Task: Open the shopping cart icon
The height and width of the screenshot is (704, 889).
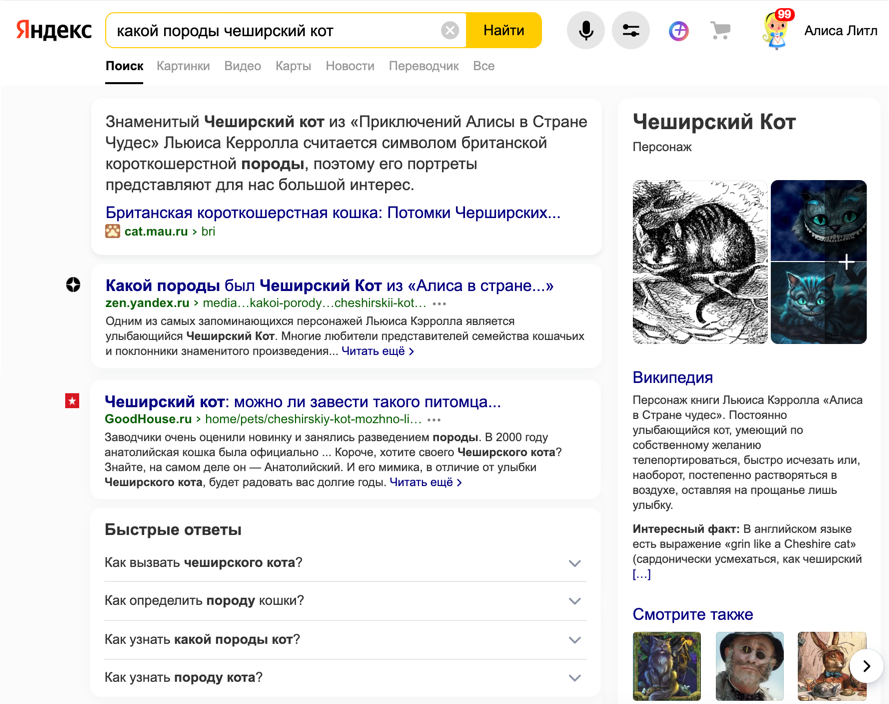Action: click(720, 31)
